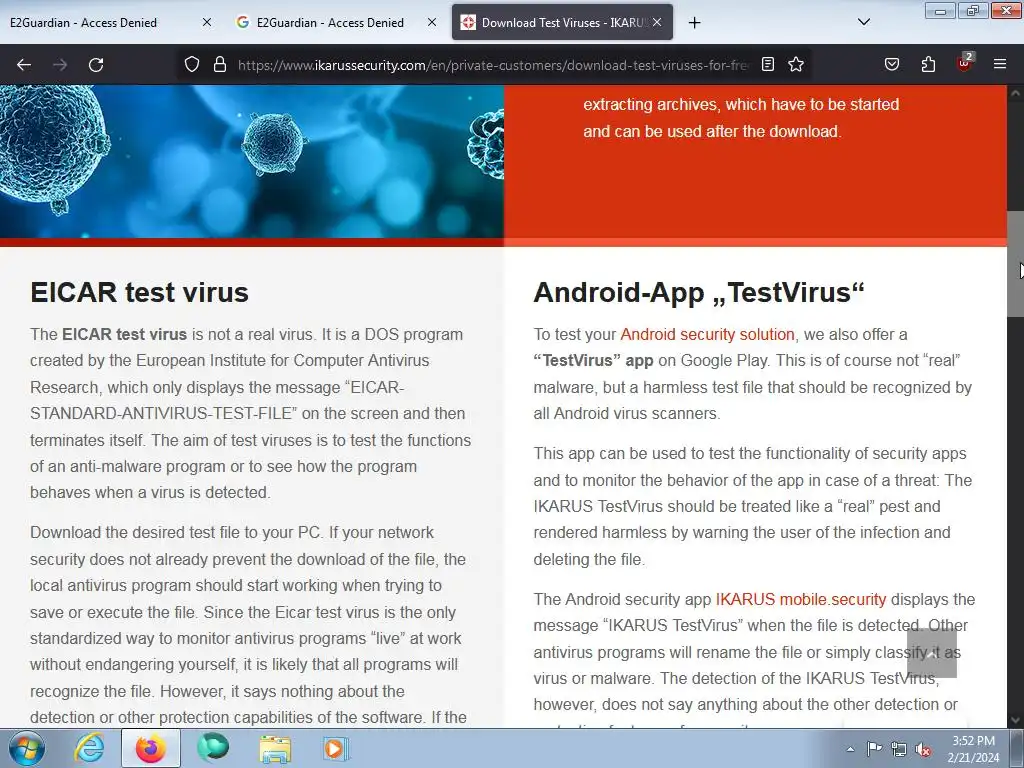Open a new tab
The height and width of the screenshot is (768, 1024).
pyautogui.click(x=694, y=23)
